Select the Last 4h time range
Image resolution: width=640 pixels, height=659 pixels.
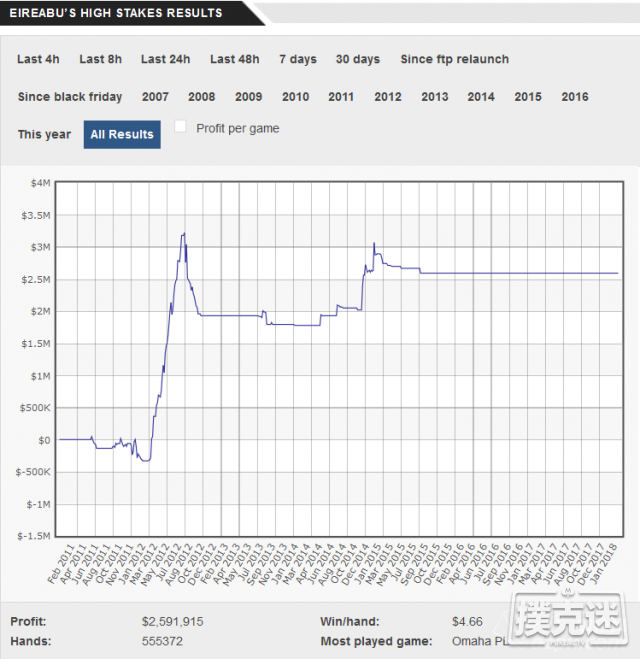(x=38, y=59)
